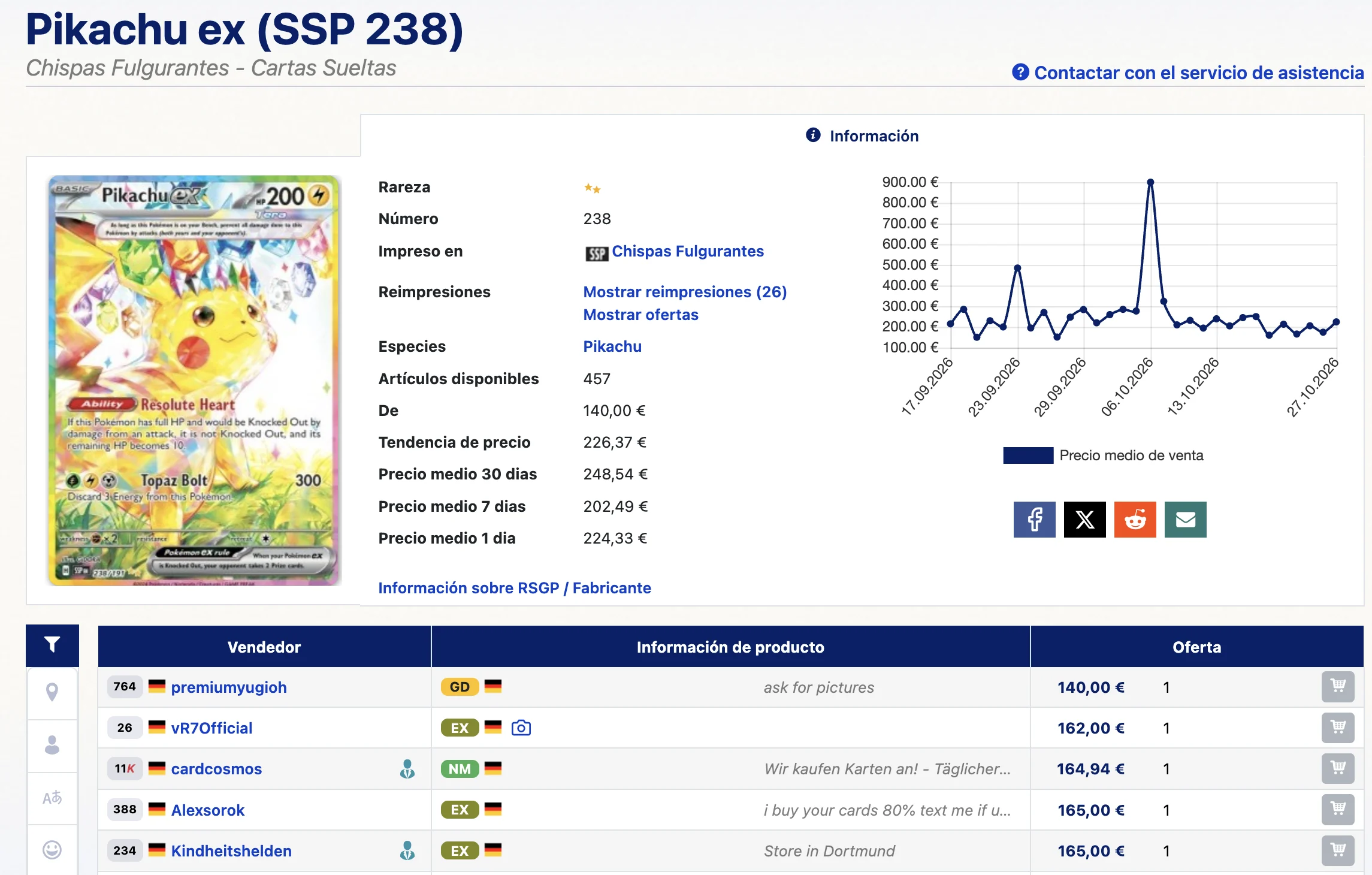Click the help question mark icon

(1020, 73)
